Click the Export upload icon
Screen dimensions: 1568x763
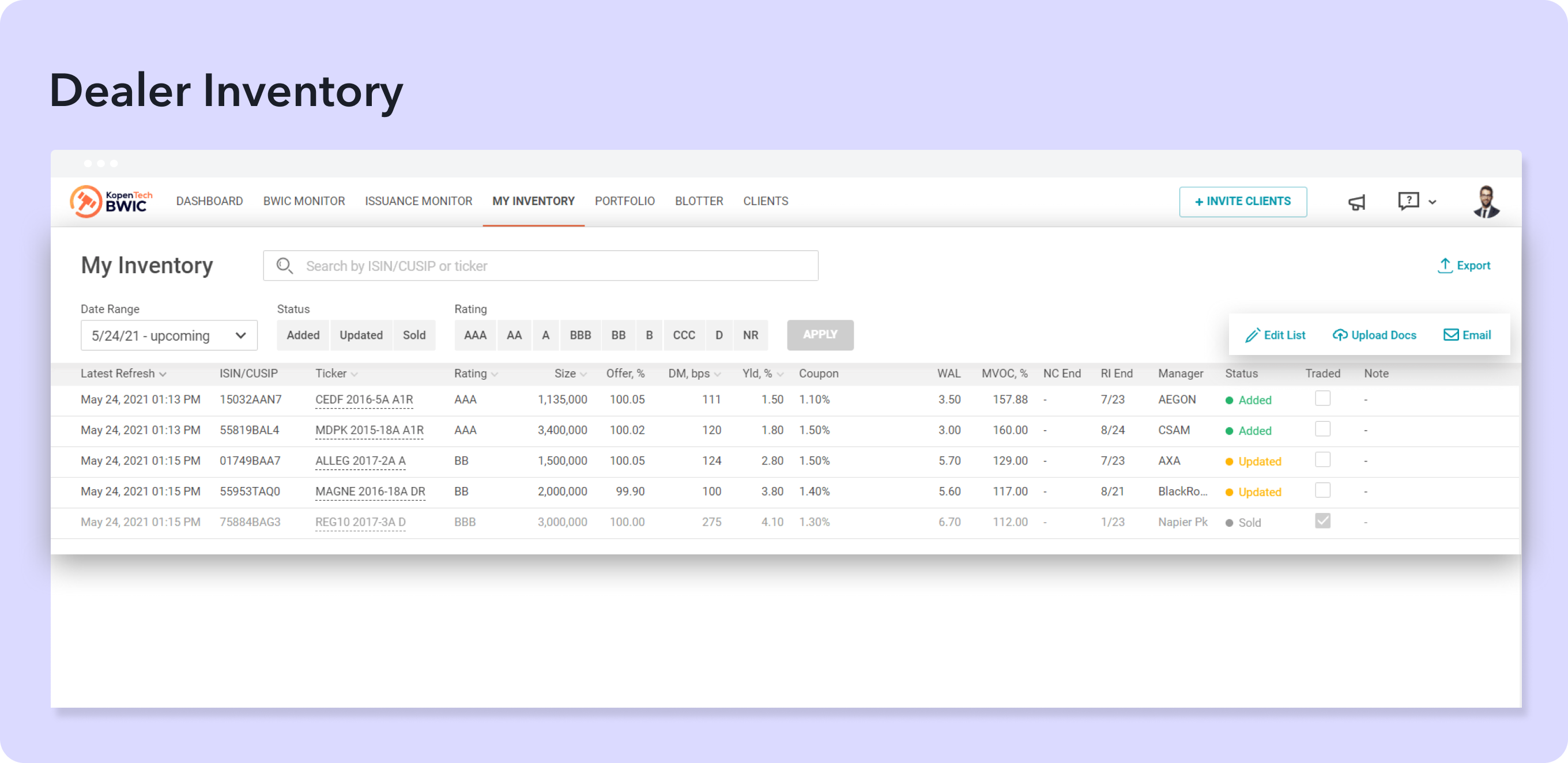pos(1445,265)
